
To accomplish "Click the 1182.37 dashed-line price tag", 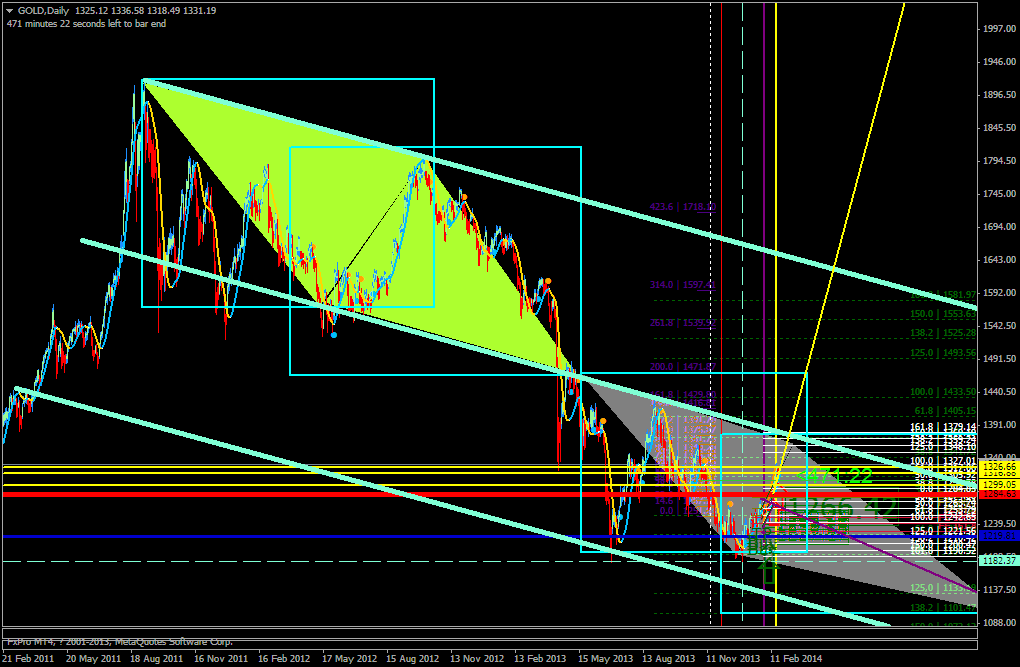I will point(1000,560).
